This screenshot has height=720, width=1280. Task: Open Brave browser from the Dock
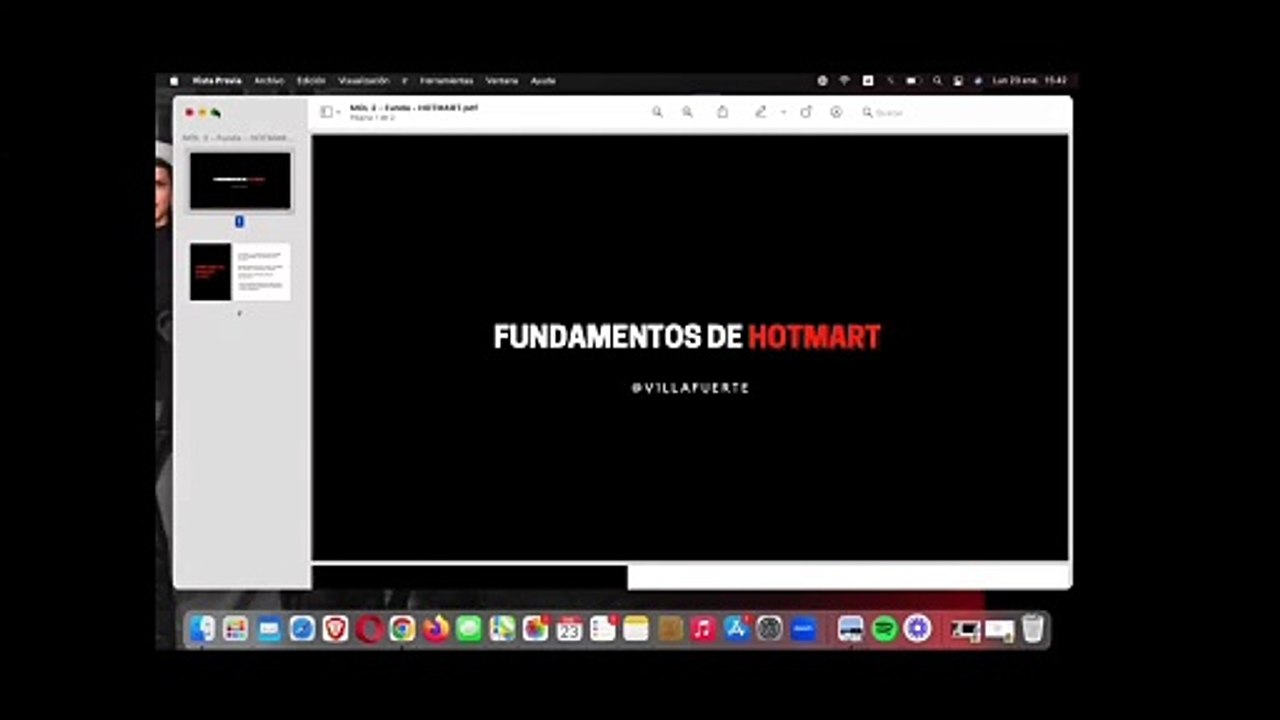pos(335,628)
